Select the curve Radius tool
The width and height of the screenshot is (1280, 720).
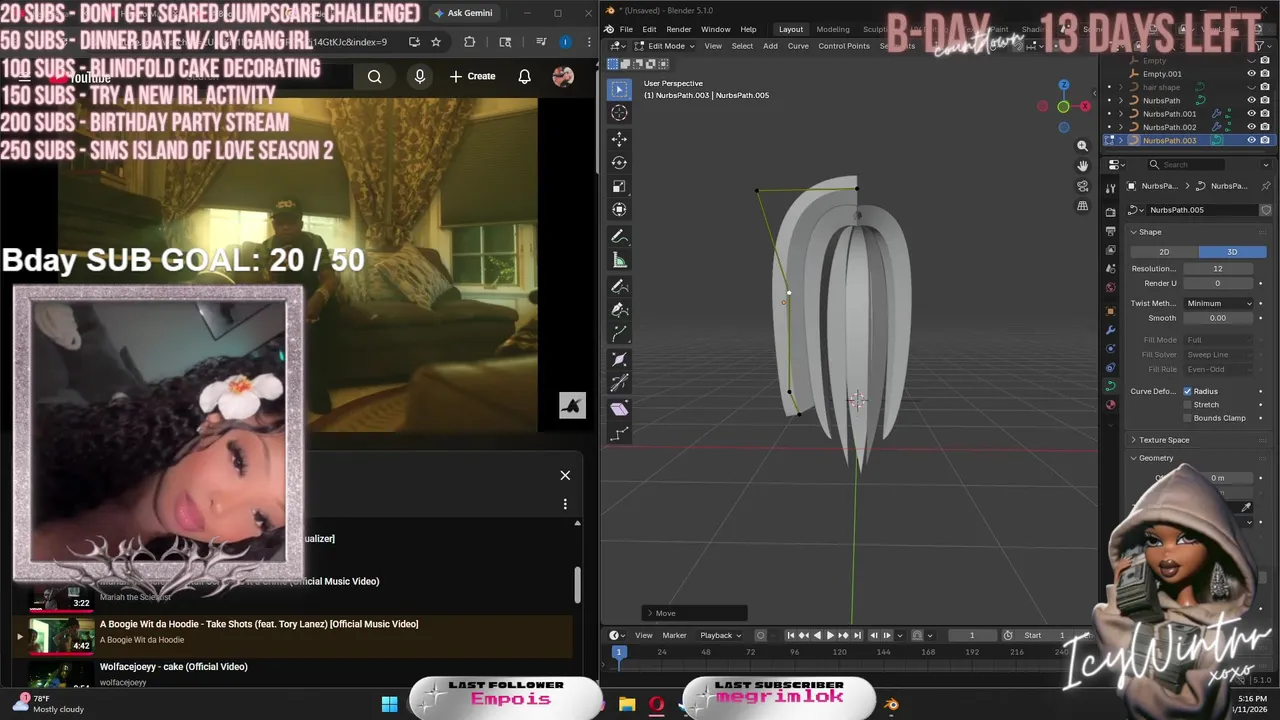pos(619,360)
